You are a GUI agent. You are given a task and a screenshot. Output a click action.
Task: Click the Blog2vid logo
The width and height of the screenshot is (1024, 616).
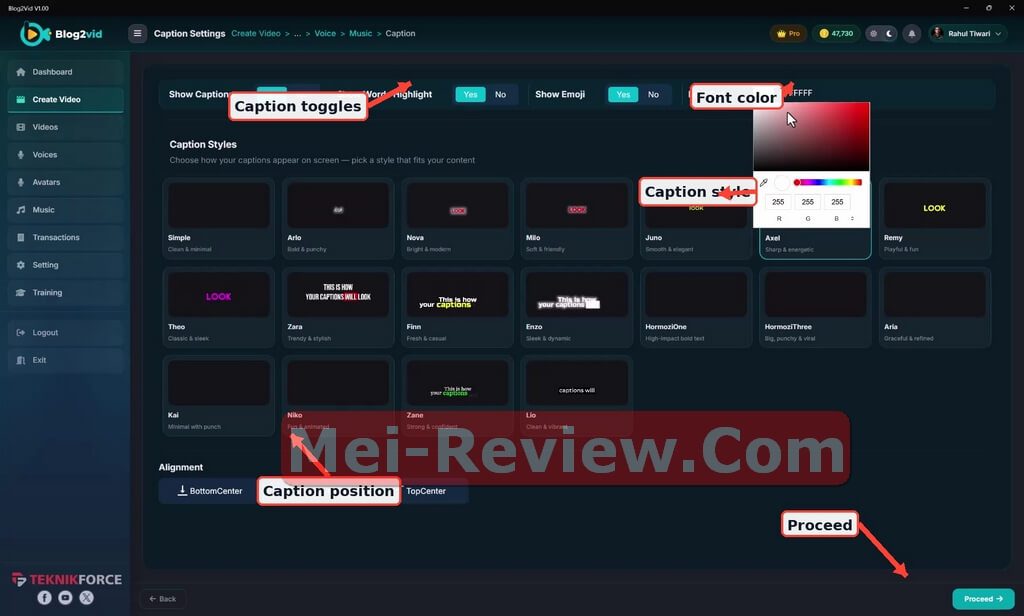(61, 34)
